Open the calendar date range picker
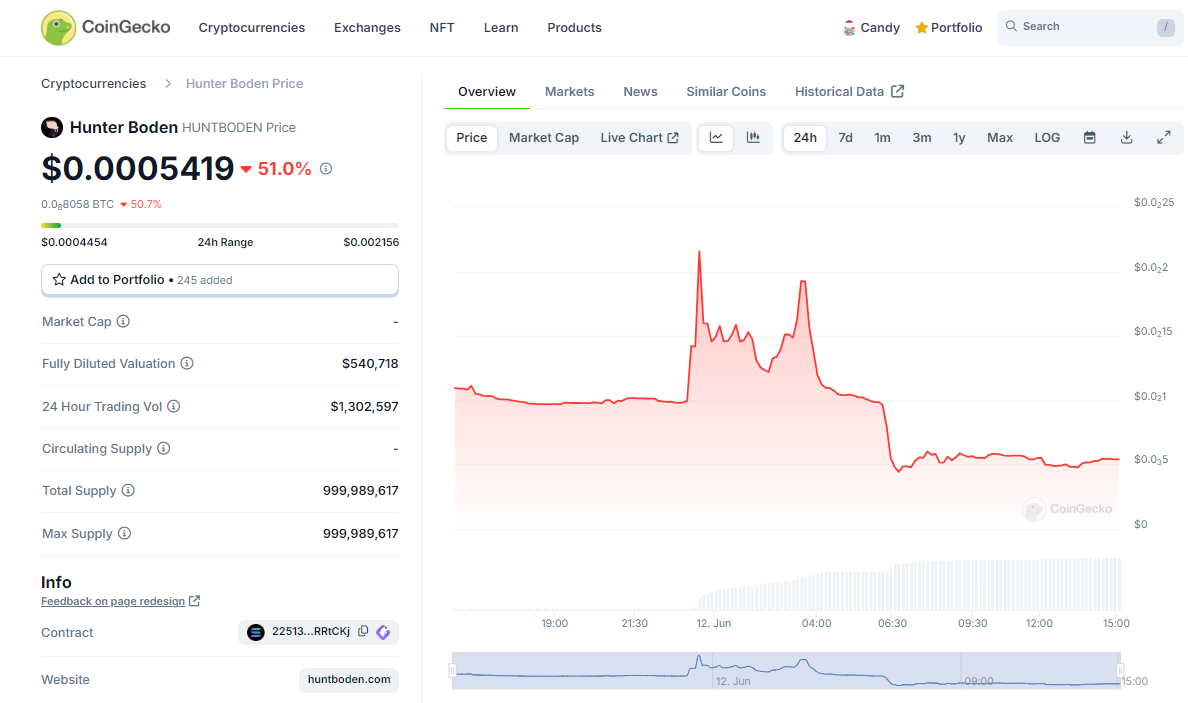1188x703 pixels. [1090, 138]
